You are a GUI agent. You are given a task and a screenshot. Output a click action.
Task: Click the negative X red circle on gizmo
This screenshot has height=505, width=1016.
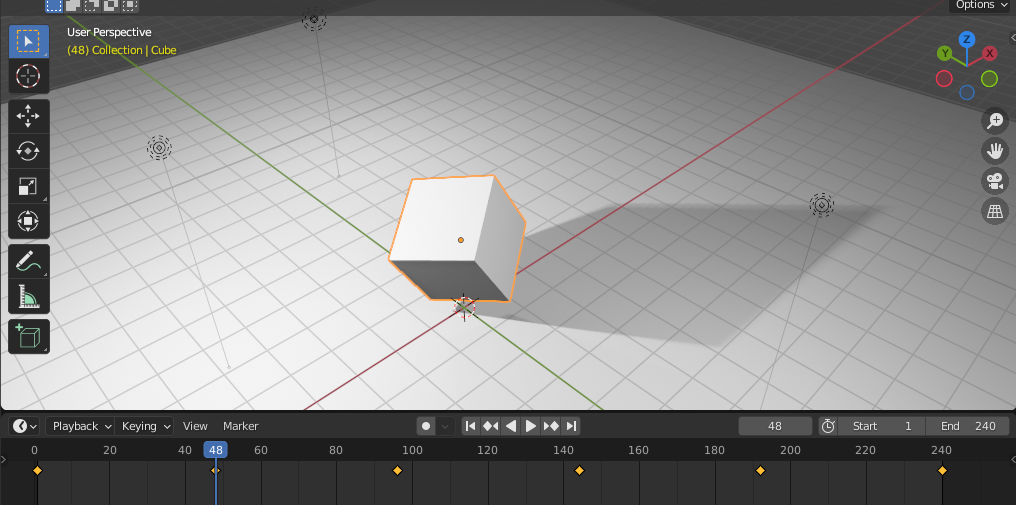(944, 78)
